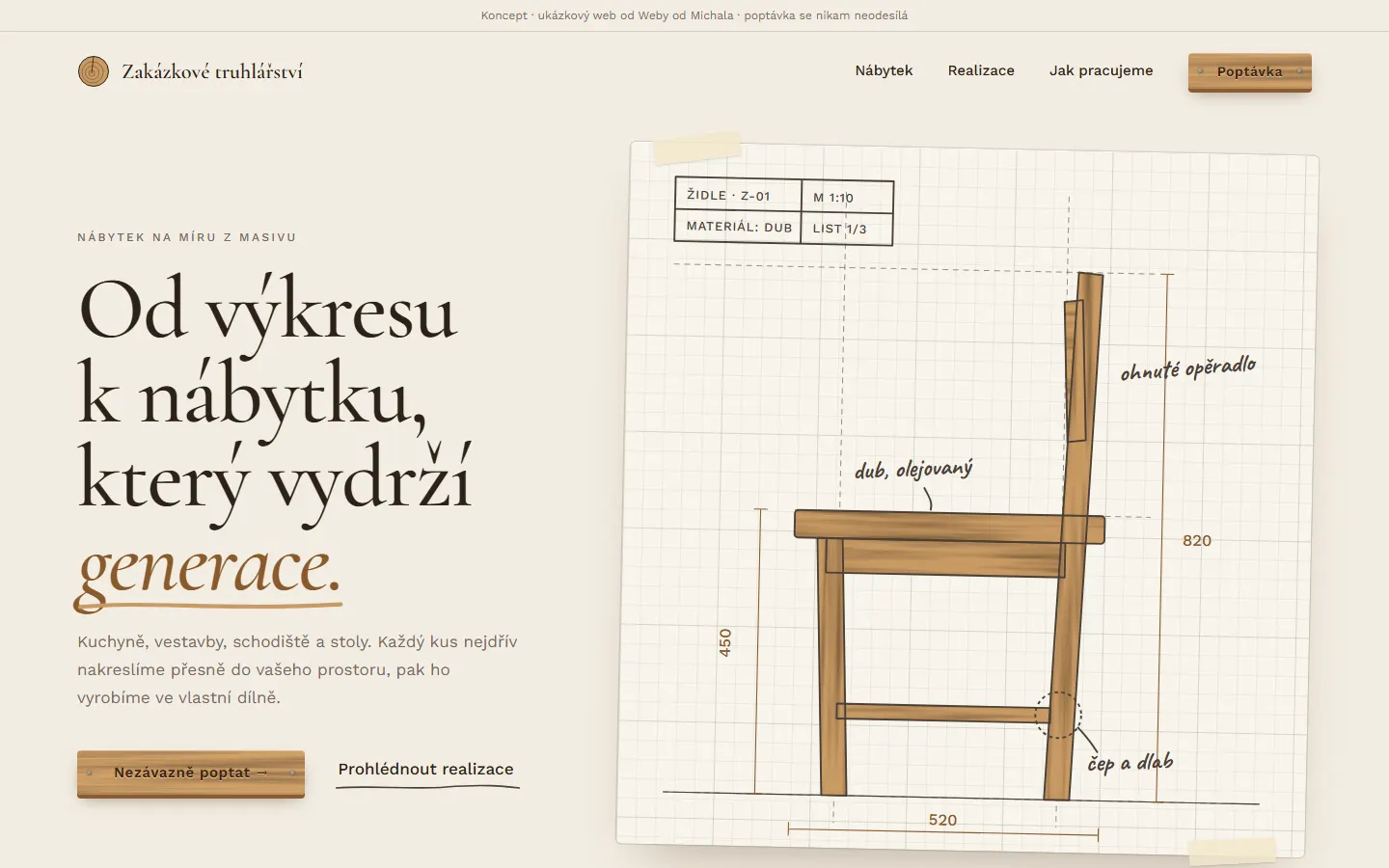Viewport: 1389px width, 868px height.
Task: Click the chair blueprint drawing
Action: pyautogui.click(x=967, y=499)
